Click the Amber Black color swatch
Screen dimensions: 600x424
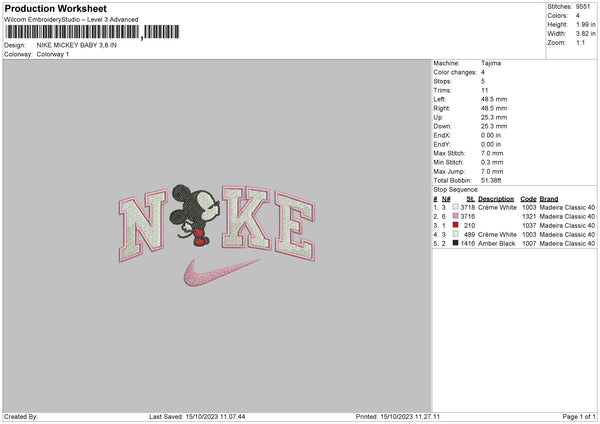[x=455, y=243]
